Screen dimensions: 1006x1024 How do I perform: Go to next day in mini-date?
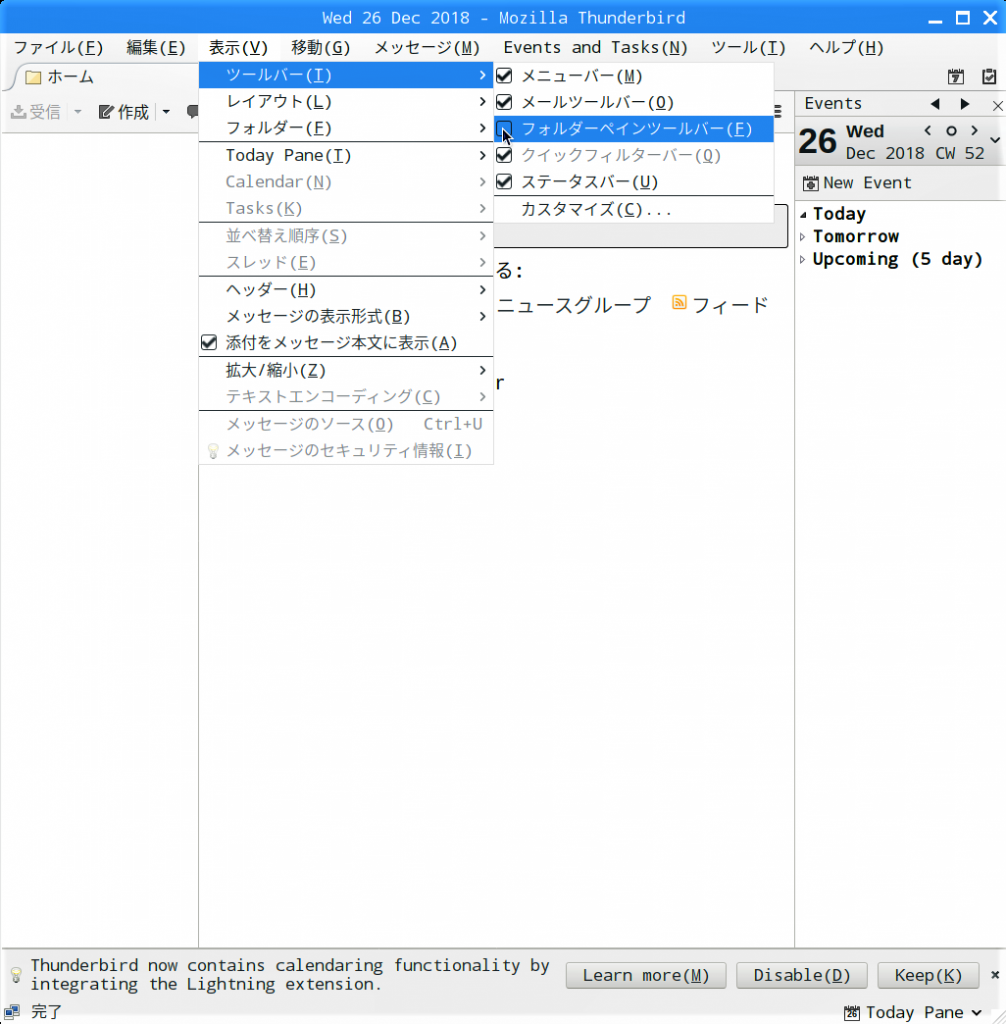[975, 131]
